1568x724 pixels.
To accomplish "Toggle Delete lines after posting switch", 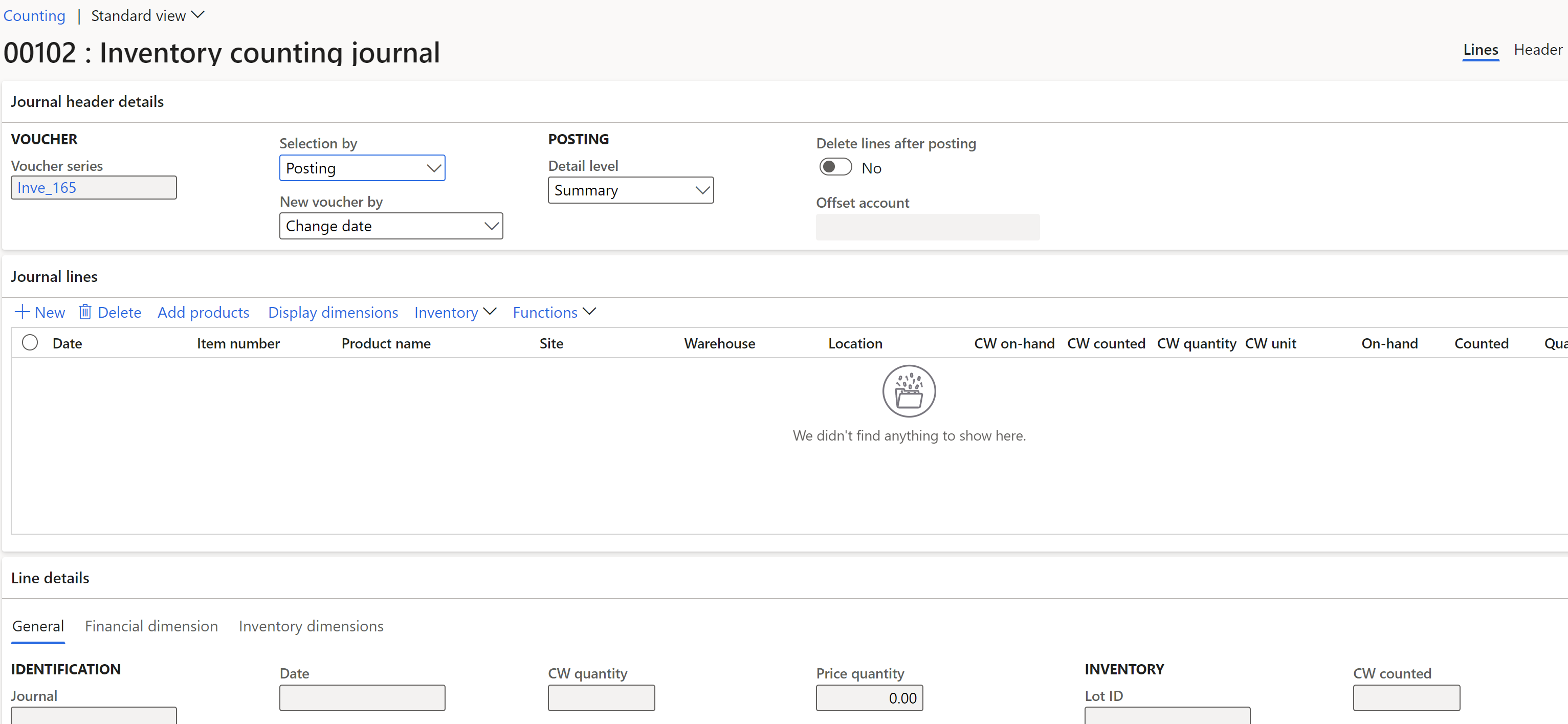I will coord(834,167).
